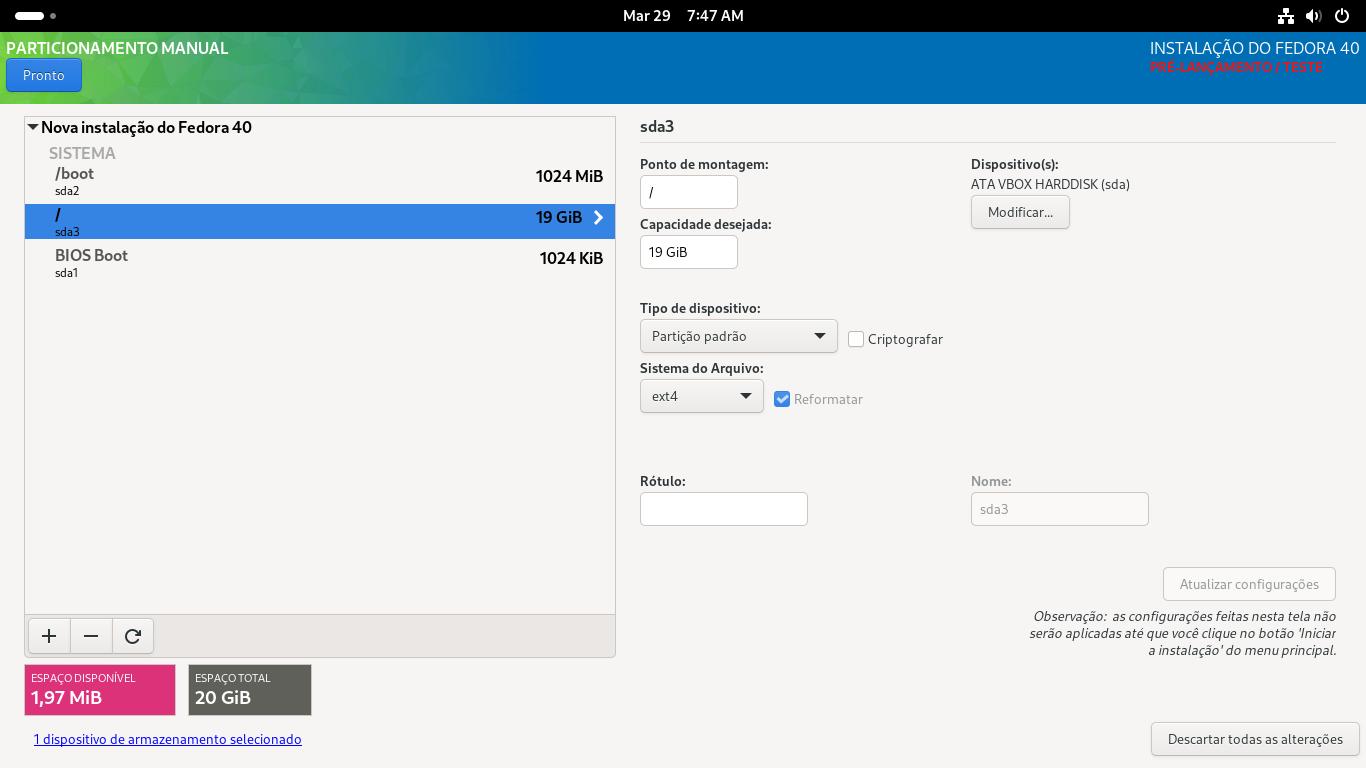Toggle the Reformatar checkbox
The width and height of the screenshot is (1366, 768).
pos(782,399)
